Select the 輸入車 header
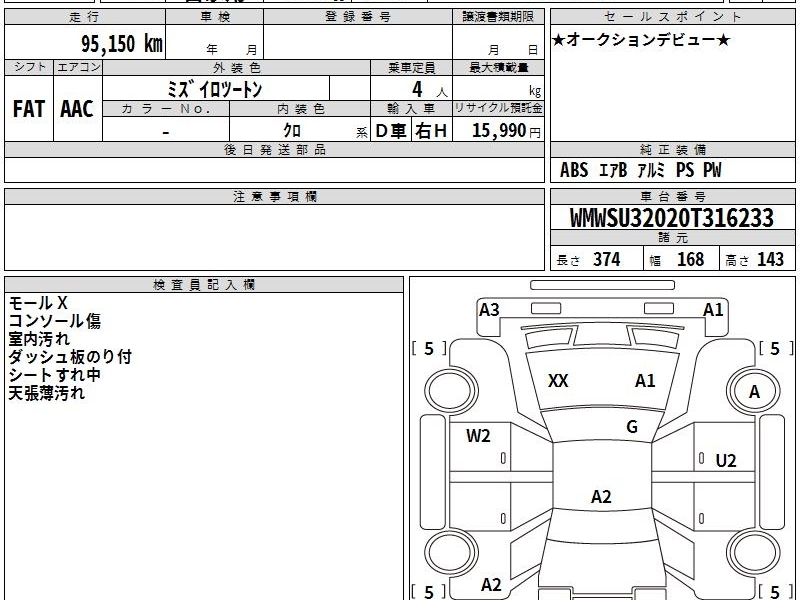Screen dimensions: 800x600 411,109
